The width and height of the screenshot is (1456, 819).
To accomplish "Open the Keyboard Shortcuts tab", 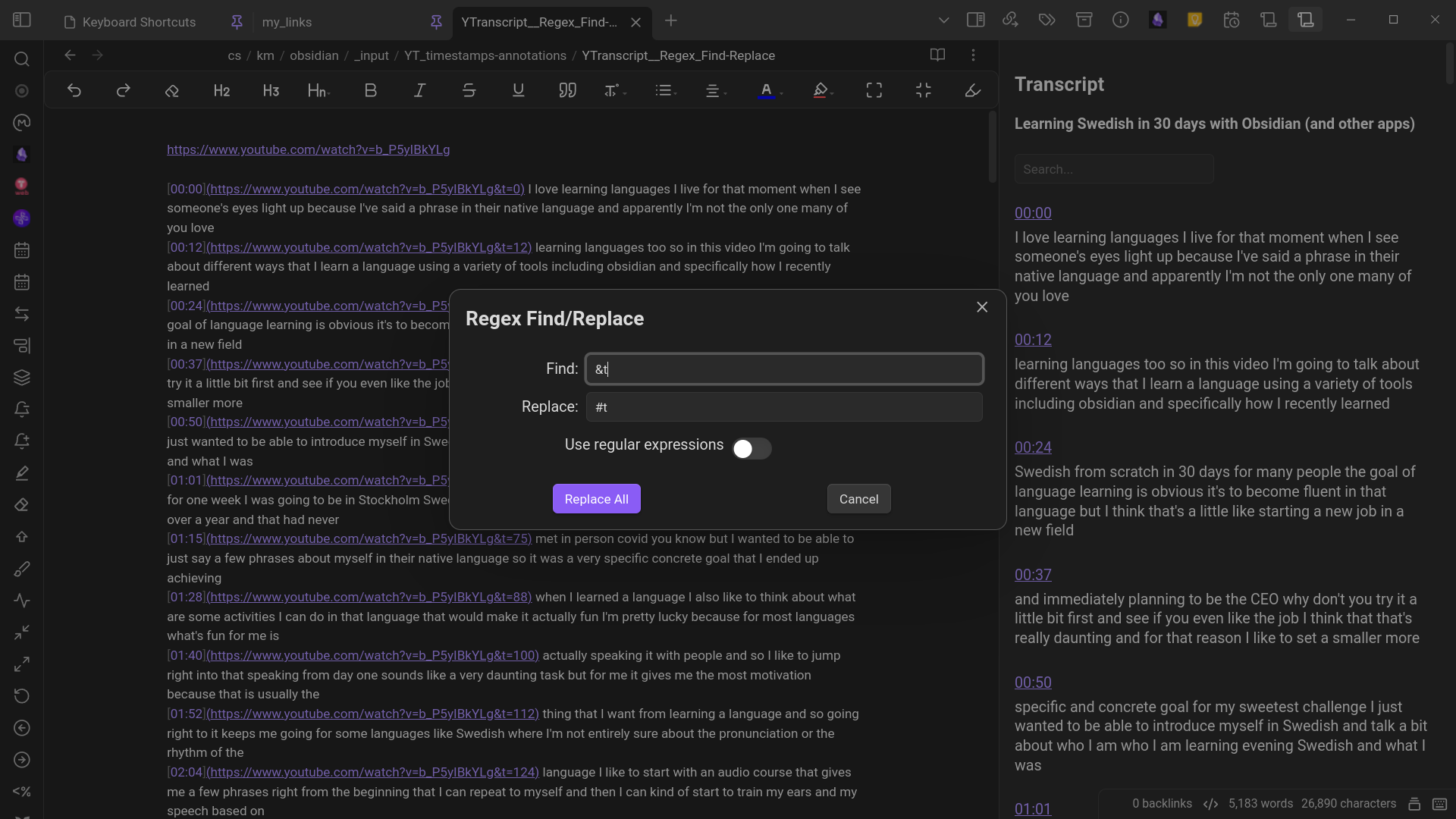I will [139, 22].
